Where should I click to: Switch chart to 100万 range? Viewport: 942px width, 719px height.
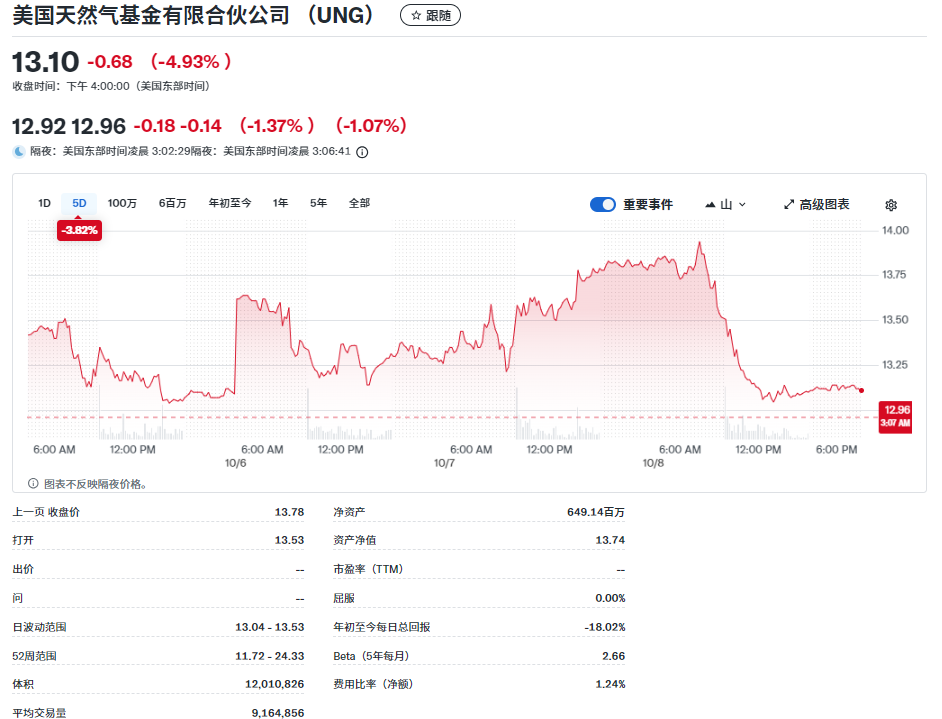click(x=122, y=203)
